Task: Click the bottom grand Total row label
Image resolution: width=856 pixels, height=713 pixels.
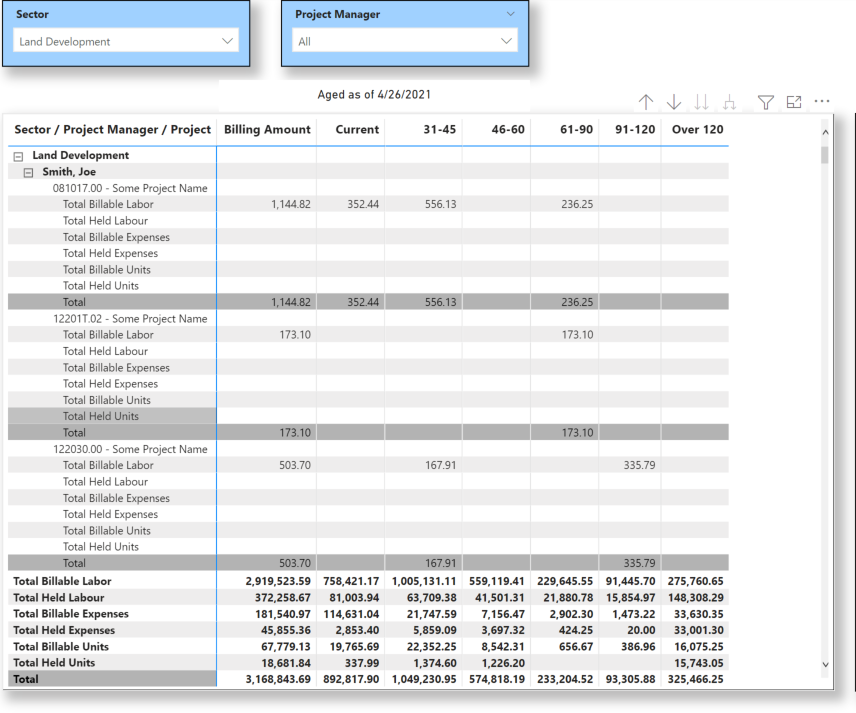Action: click(26, 679)
